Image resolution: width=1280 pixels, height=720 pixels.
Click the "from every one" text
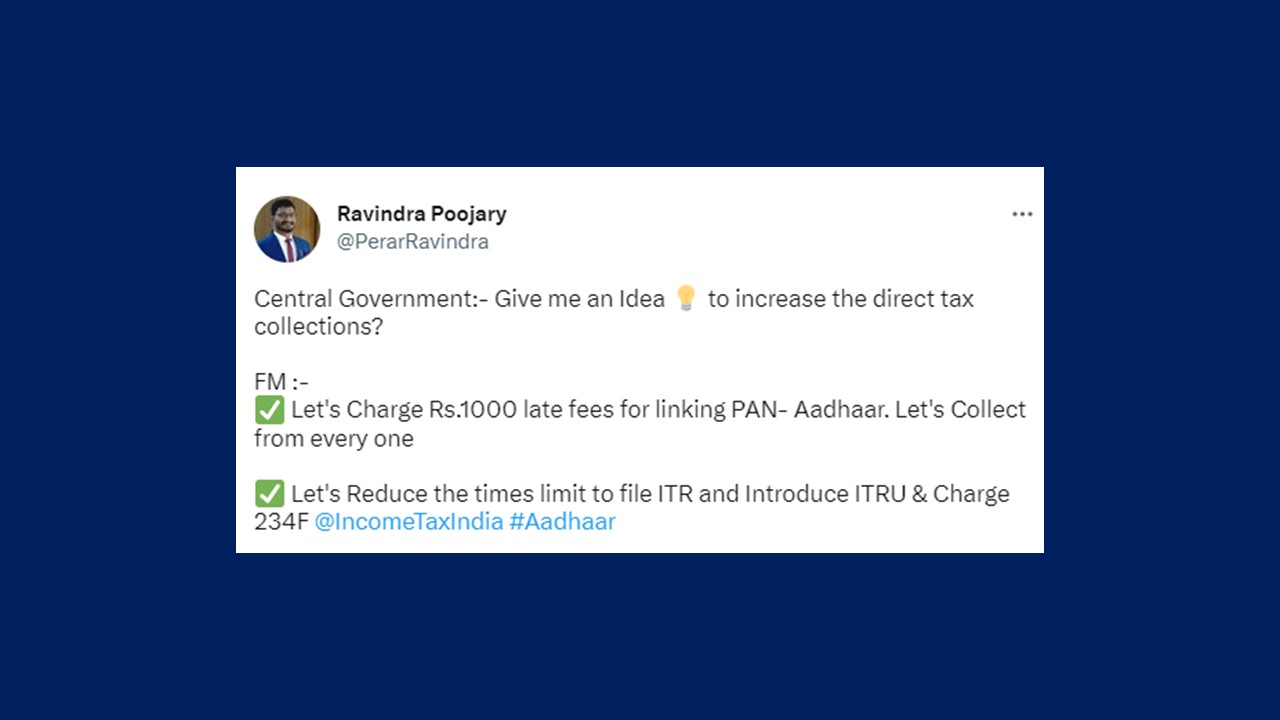[333, 438]
